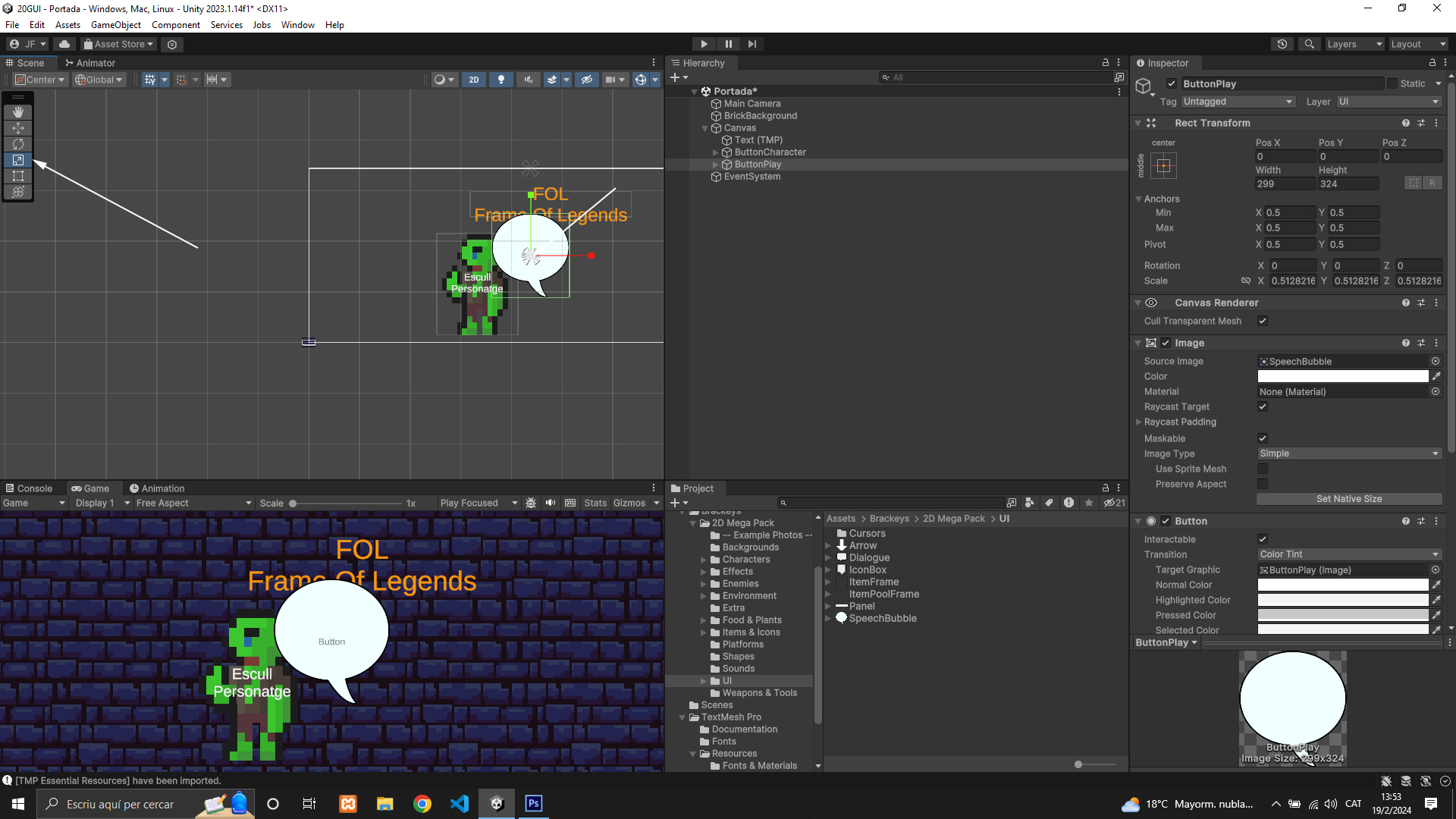Open the Image Type dropdown

1349,453
